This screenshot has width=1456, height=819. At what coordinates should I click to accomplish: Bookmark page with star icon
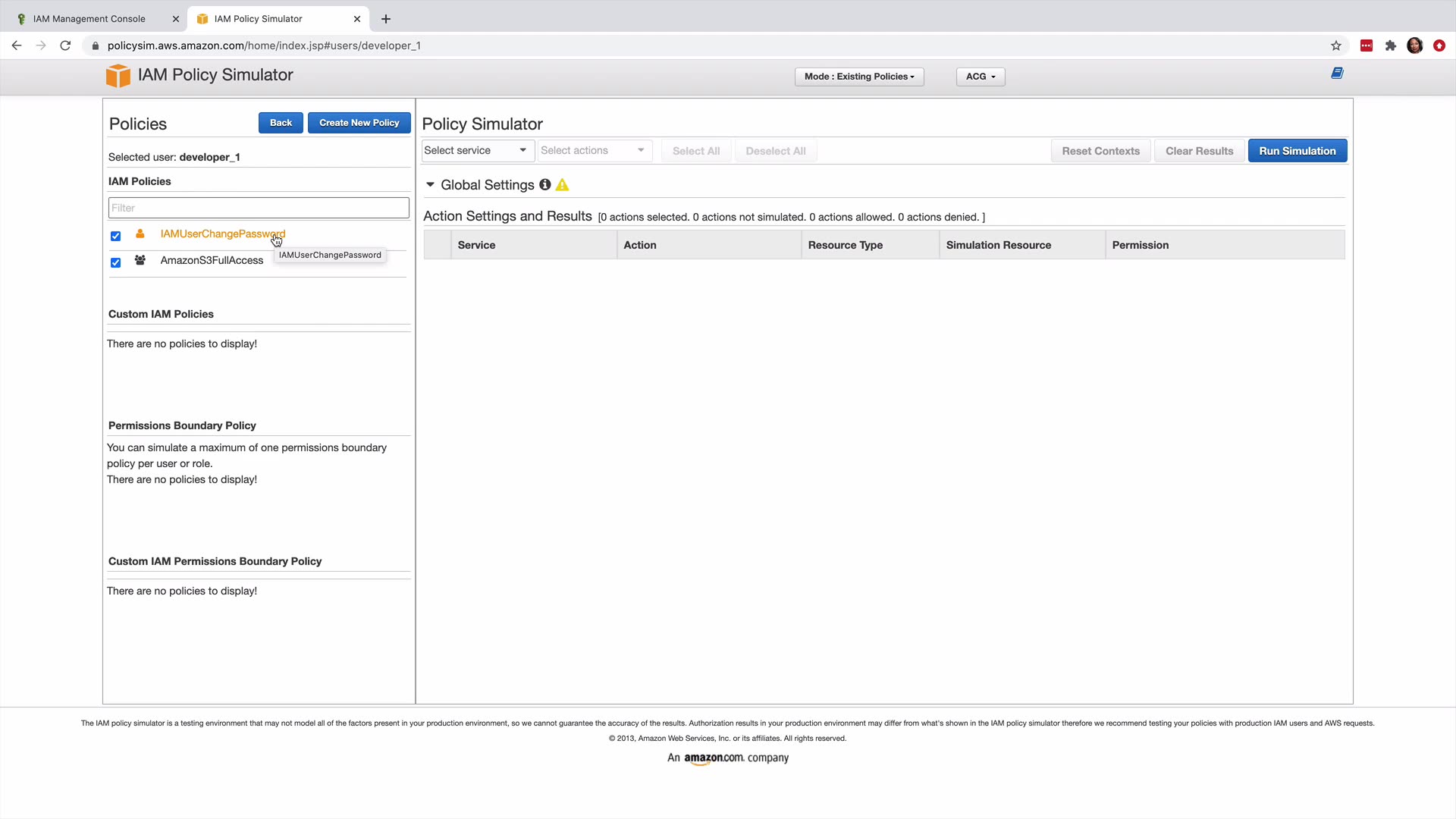tap(1335, 45)
